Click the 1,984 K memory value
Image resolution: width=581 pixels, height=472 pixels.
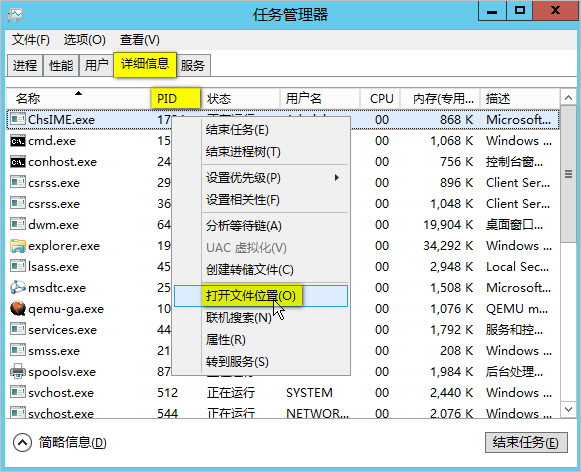(x=451, y=372)
